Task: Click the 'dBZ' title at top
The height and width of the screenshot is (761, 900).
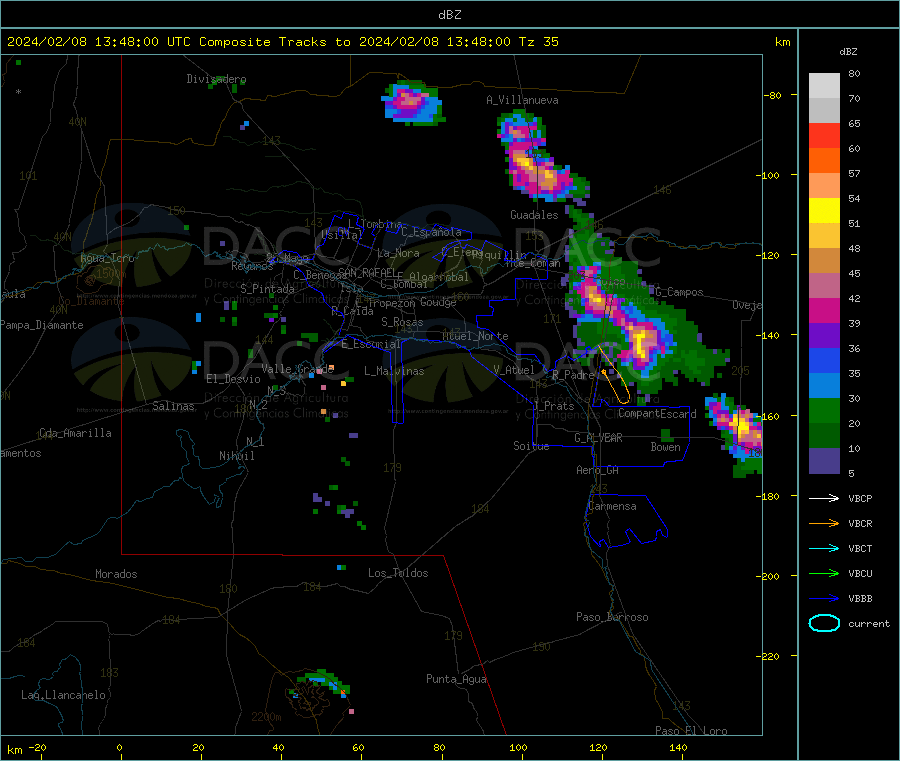Action: coord(449,15)
